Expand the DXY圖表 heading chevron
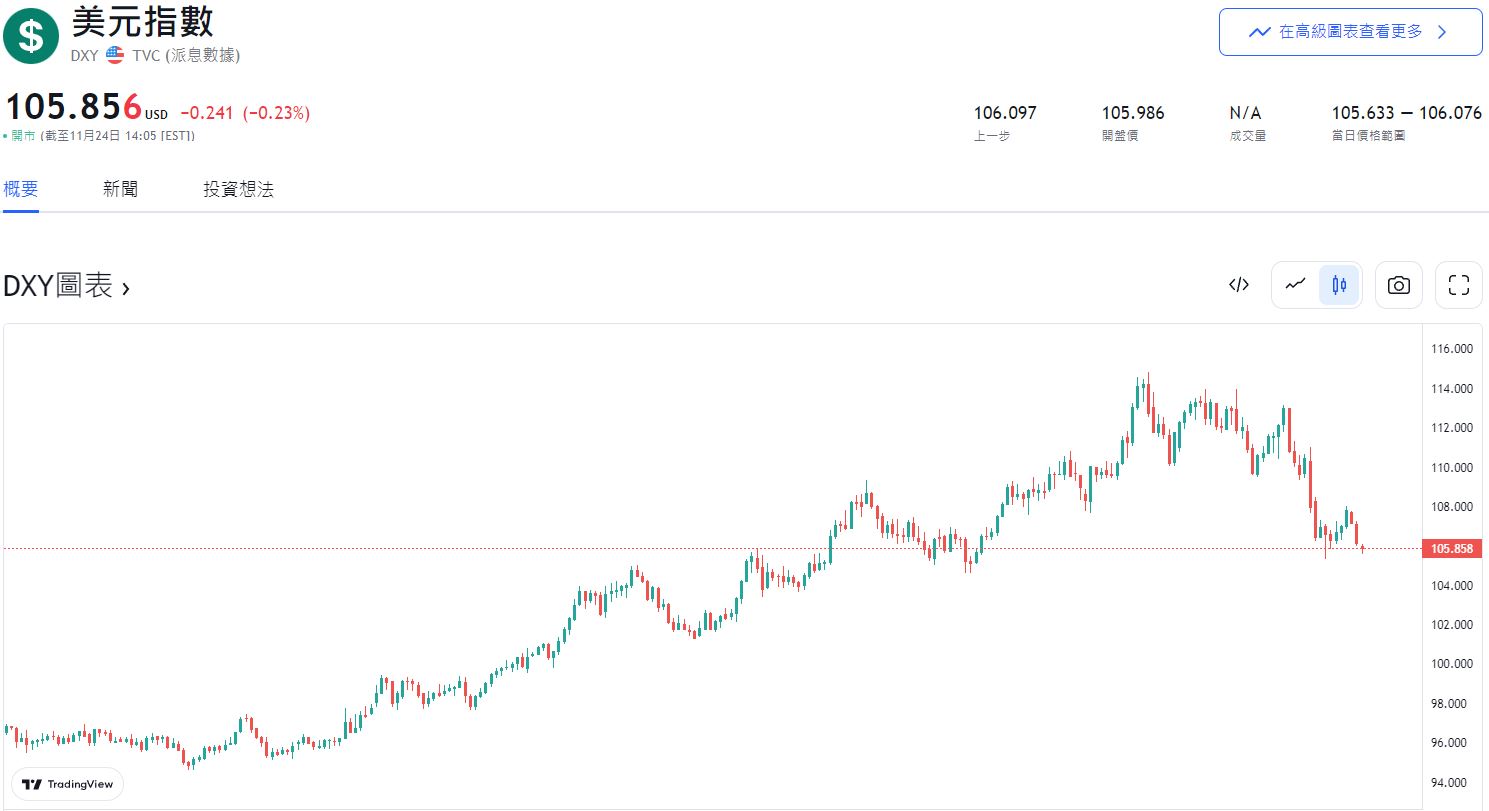Viewport: 1489px width, 811px height. click(x=125, y=289)
